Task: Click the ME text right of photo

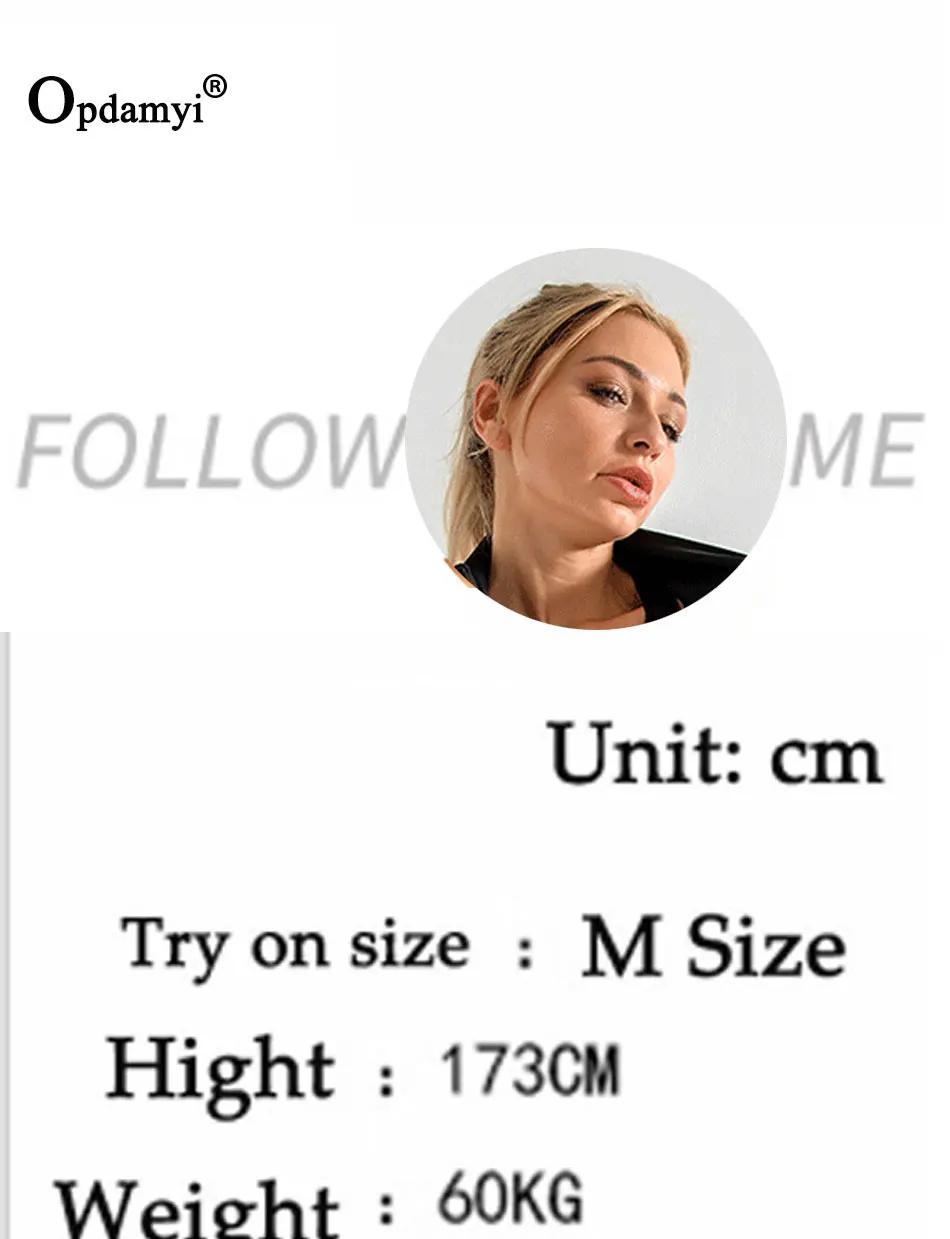Action: [856, 452]
